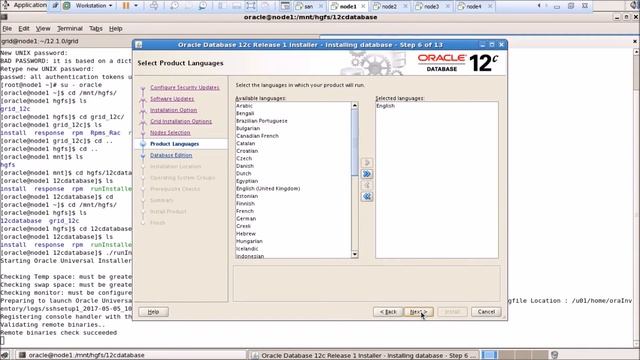Click the Cancel button in installer
The image size is (640, 360).
[x=486, y=312]
